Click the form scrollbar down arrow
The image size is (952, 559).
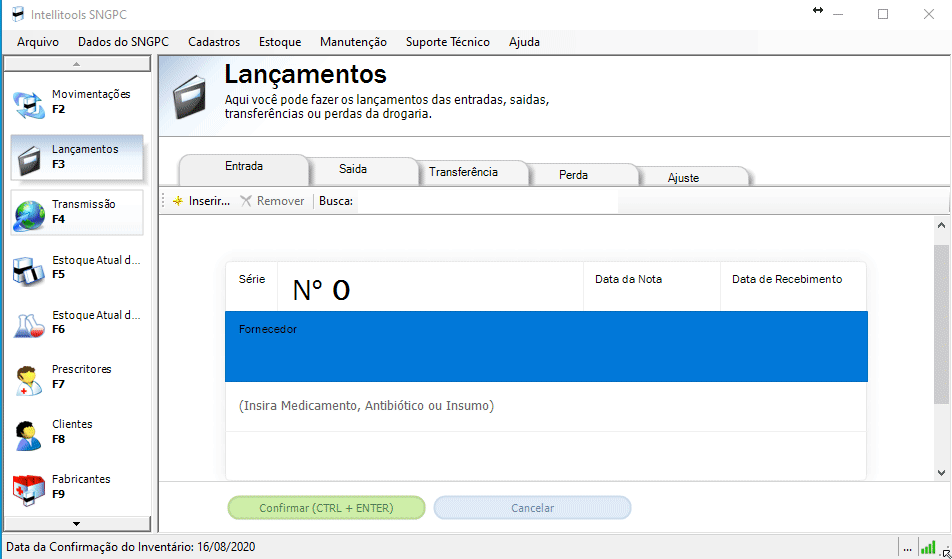pyautogui.click(x=941, y=473)
